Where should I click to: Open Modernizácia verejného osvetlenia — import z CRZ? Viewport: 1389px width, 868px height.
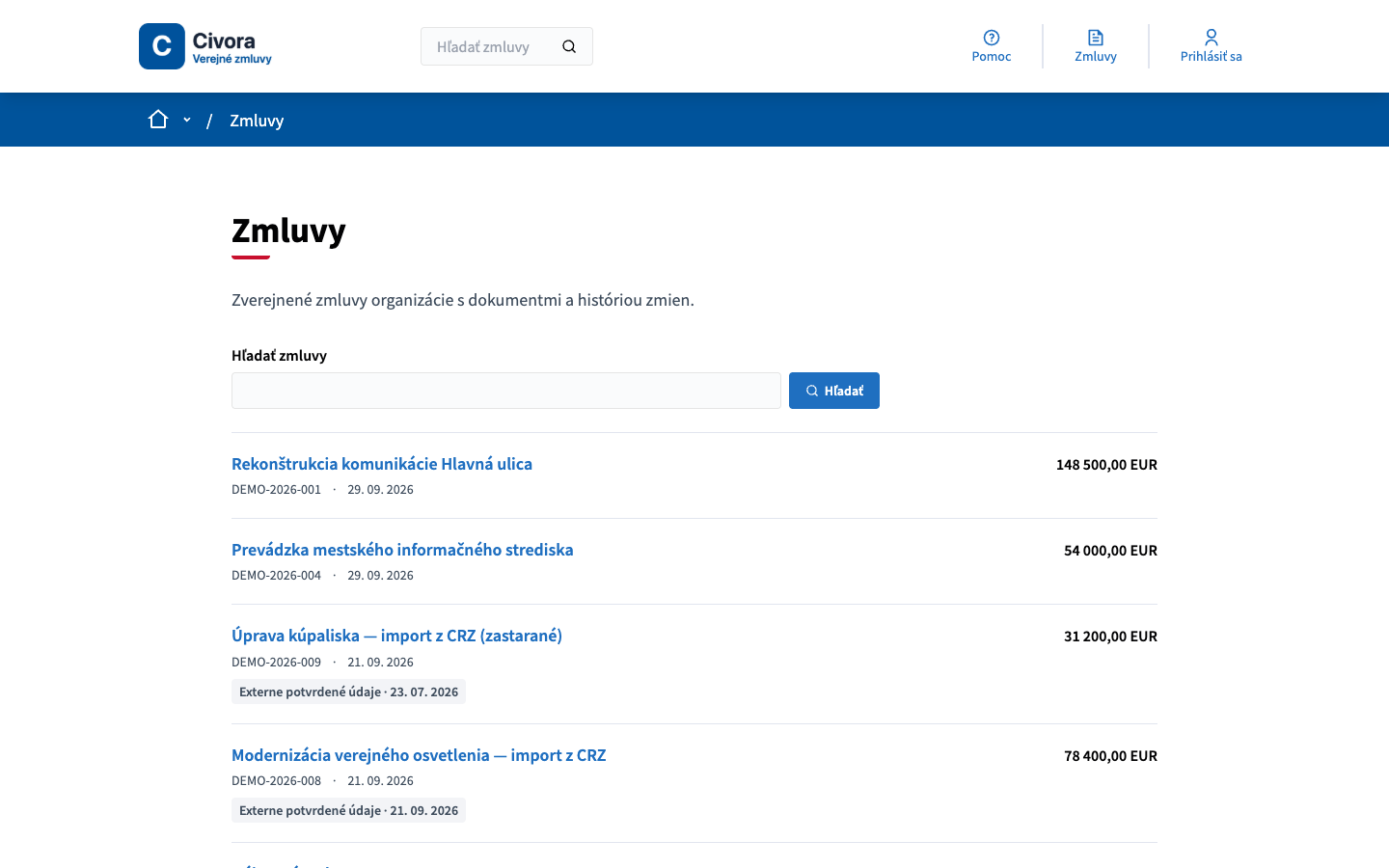click(x=419, y=755)
